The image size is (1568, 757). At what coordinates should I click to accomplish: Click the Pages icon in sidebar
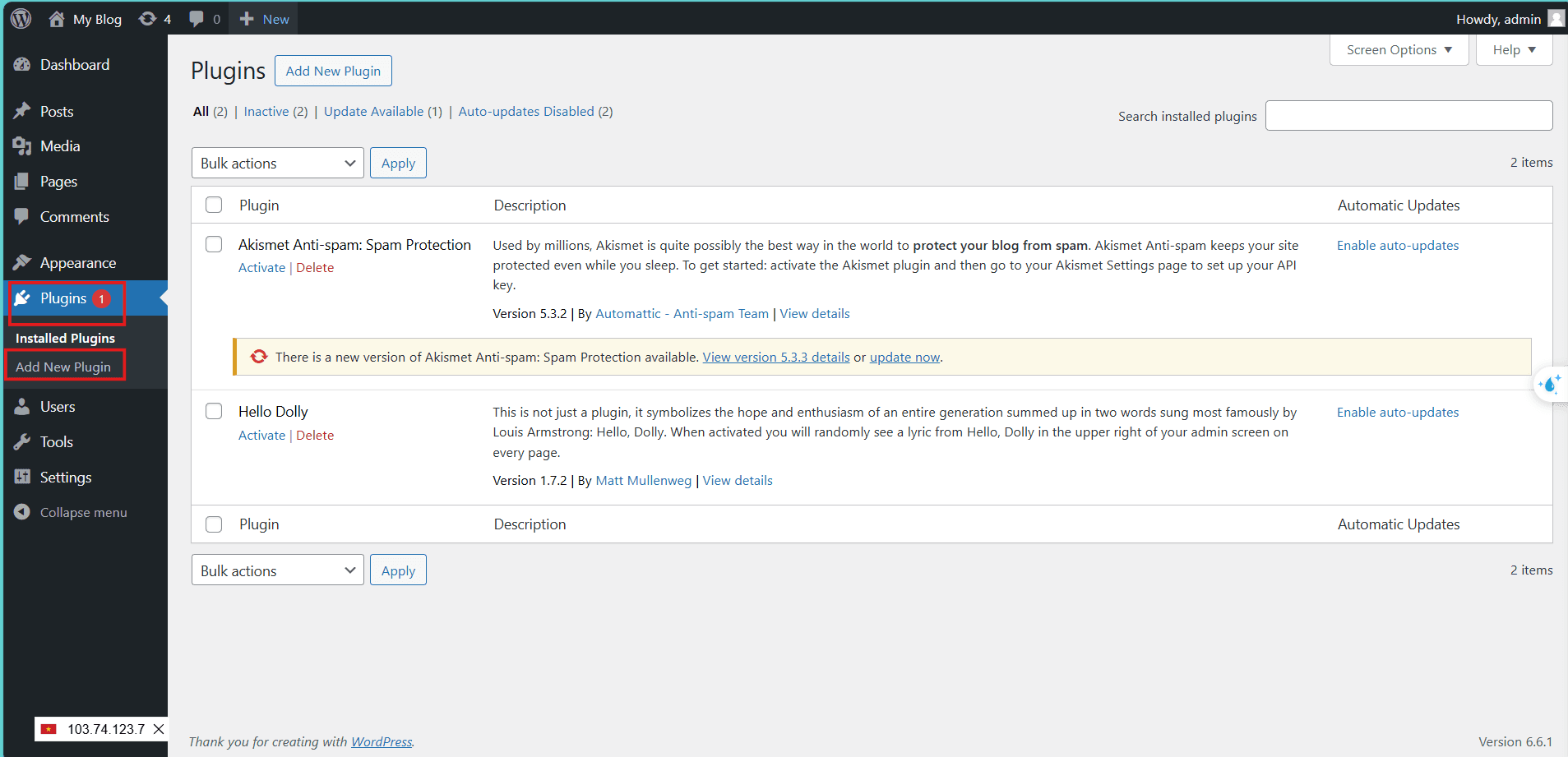(x=22, y=182)
